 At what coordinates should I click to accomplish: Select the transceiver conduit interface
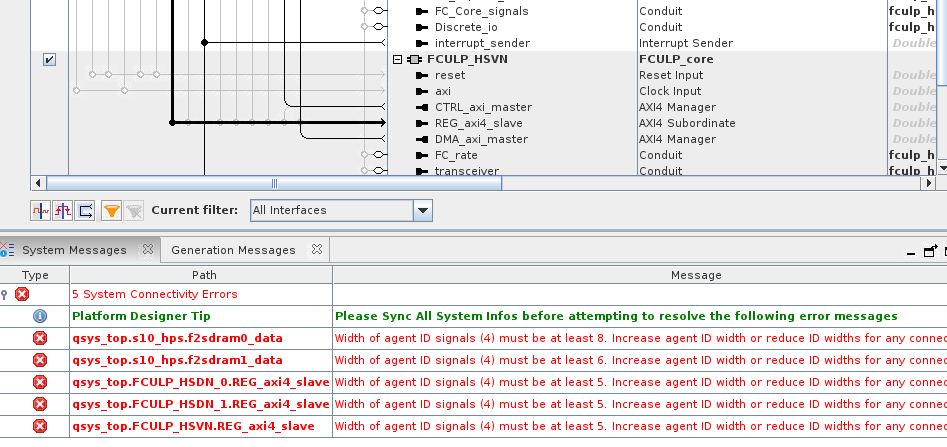[467, 171]
